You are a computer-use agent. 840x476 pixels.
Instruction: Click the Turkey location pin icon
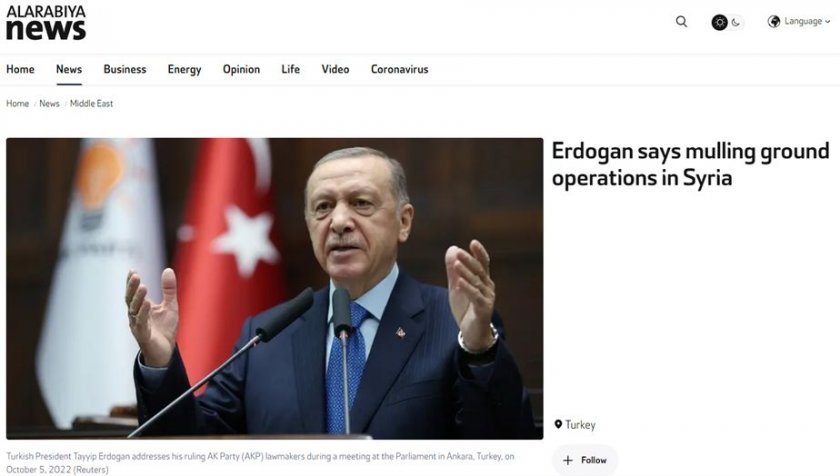(558, 424)
